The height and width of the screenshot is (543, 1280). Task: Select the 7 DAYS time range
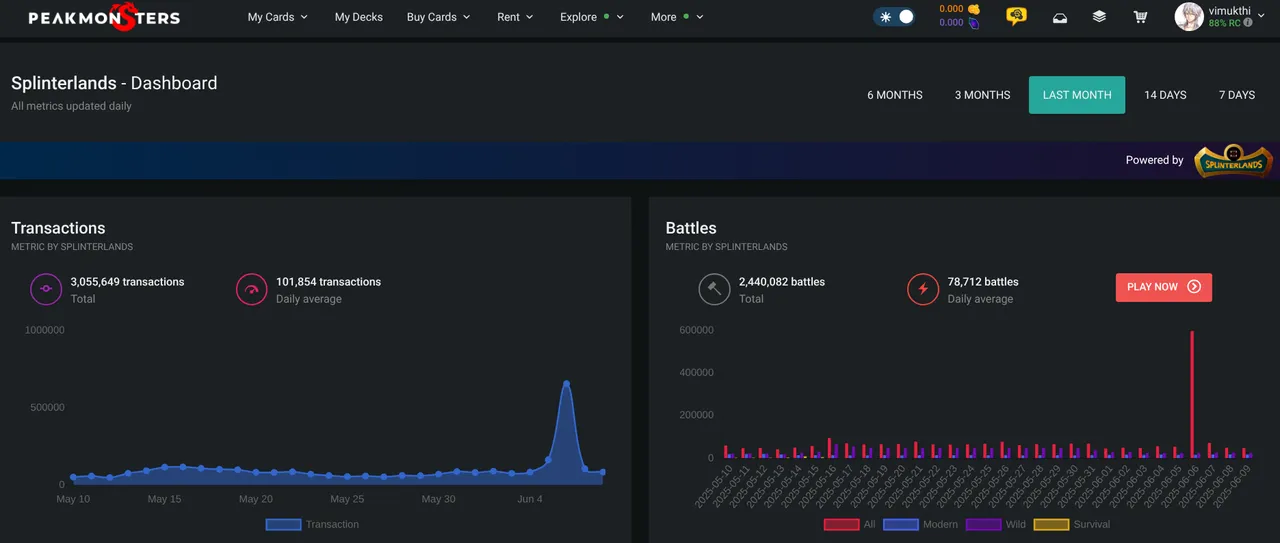[1237, 95]
